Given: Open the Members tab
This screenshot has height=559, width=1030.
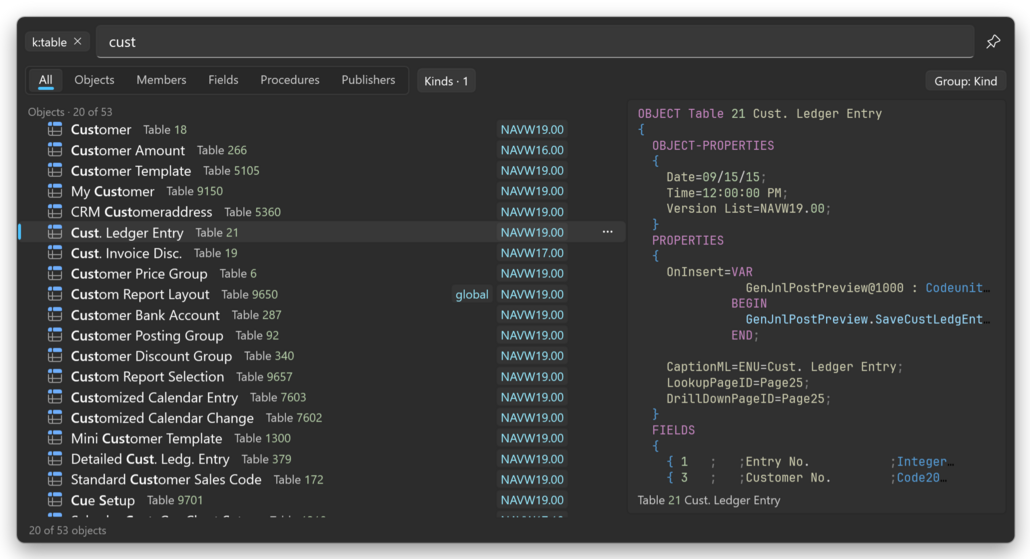Looking at the screenshot, I should pos(161,80).
